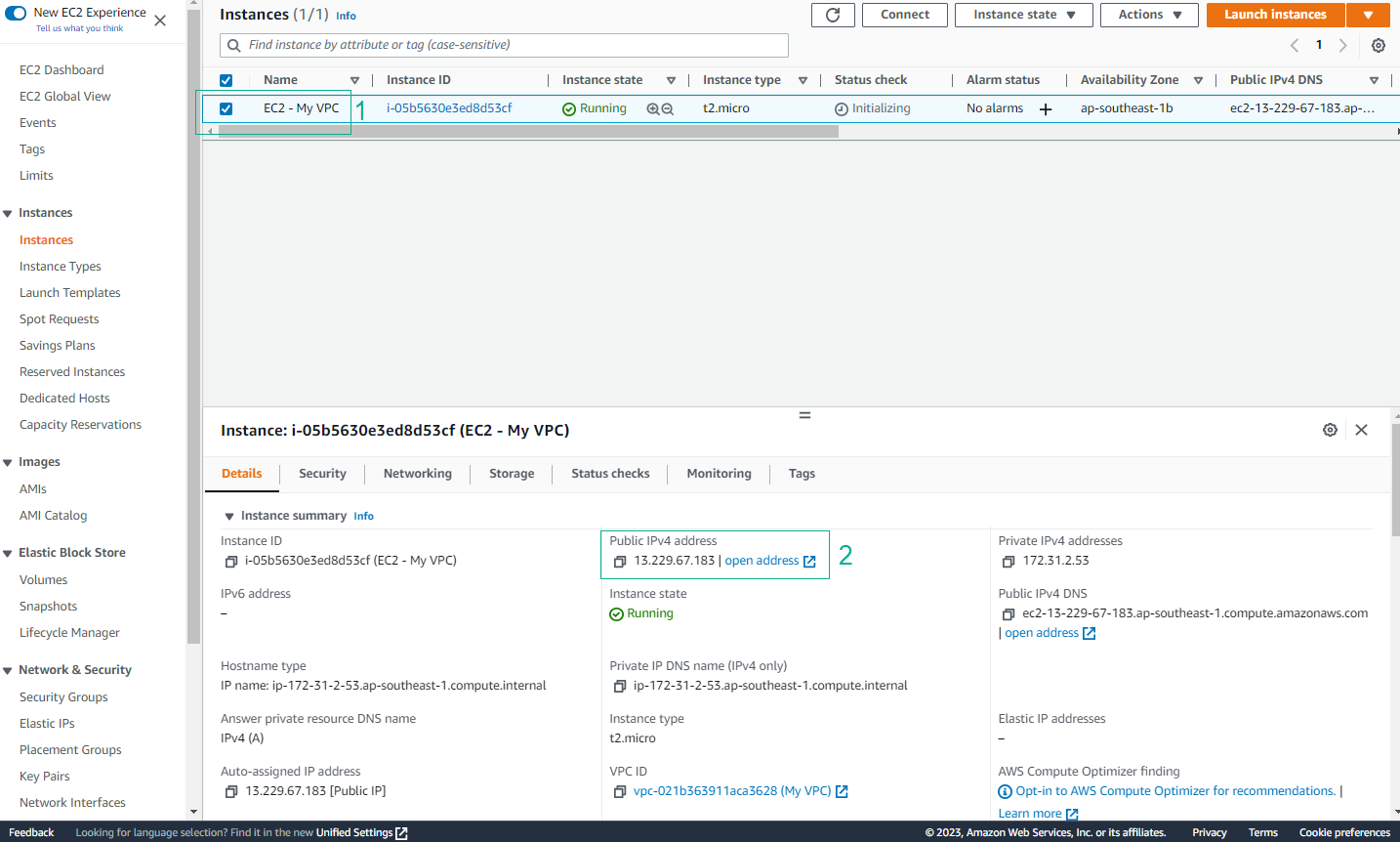Switch to Storage tab
1400x842 pixels.
click(512, 474)
